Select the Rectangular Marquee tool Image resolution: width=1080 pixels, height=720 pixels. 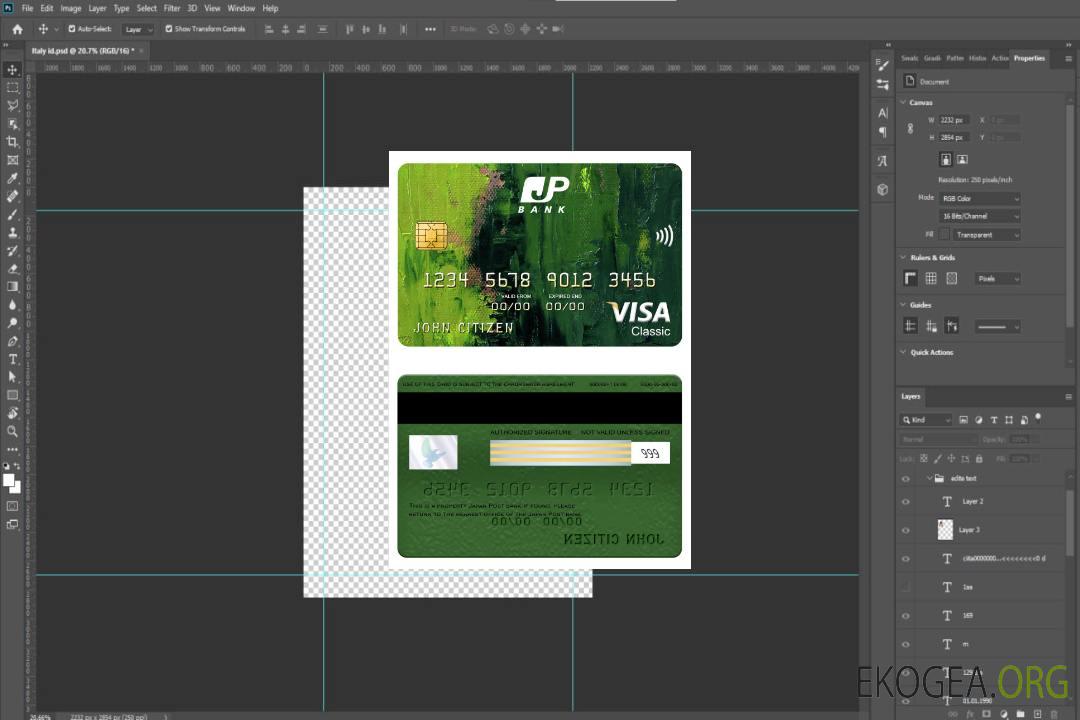12,88
